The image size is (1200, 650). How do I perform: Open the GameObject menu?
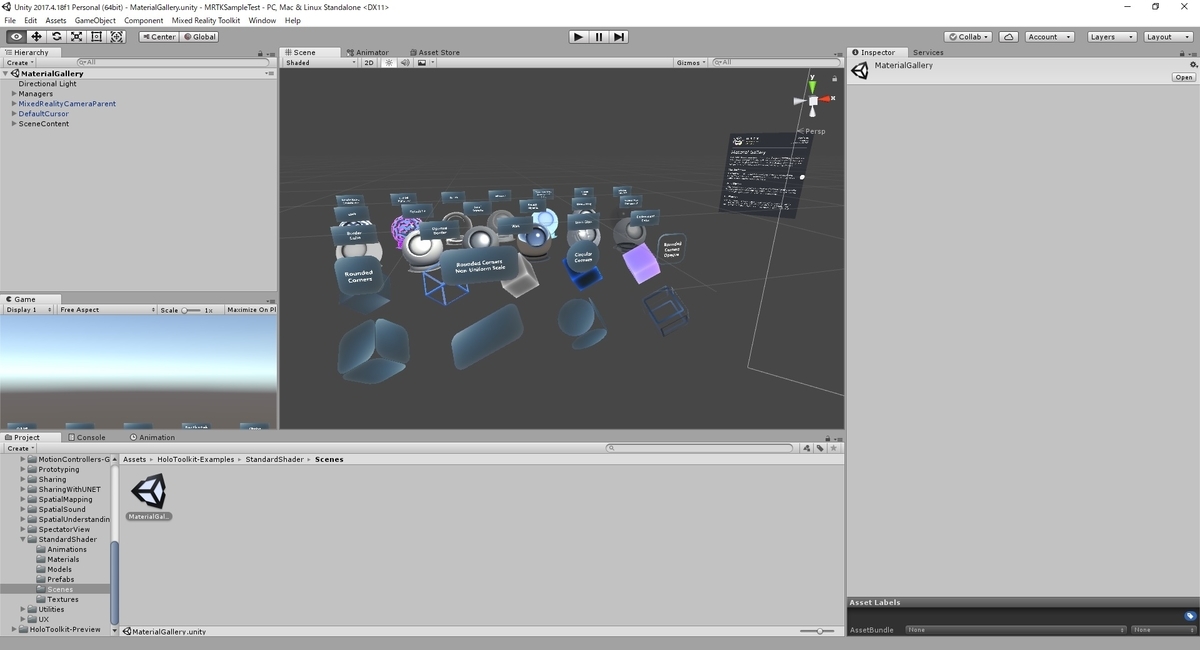[95, 20]
